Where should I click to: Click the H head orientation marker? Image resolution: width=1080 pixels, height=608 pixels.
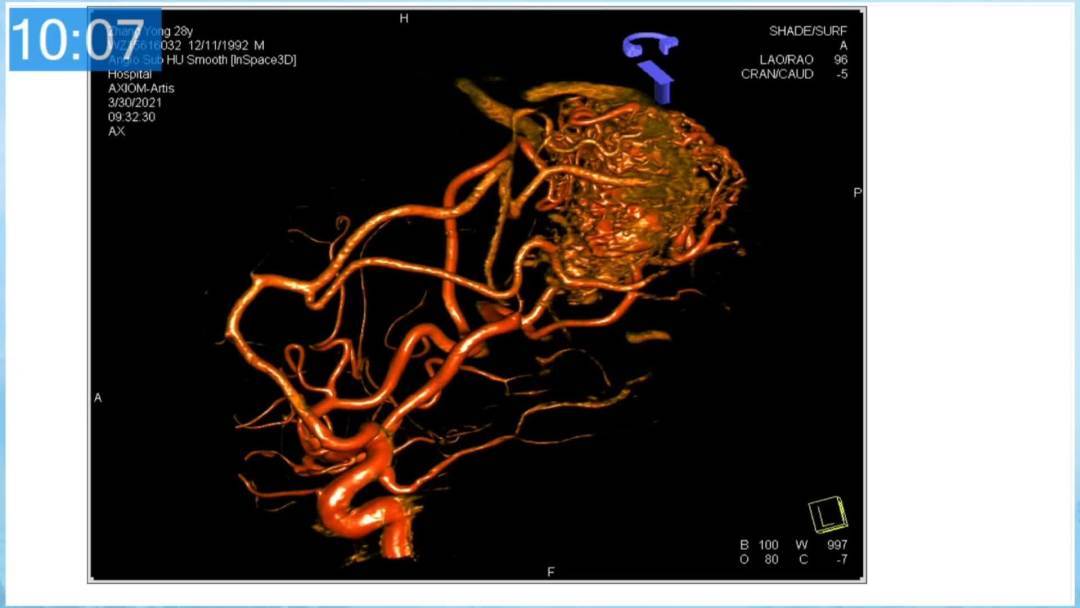pos(404,19)
